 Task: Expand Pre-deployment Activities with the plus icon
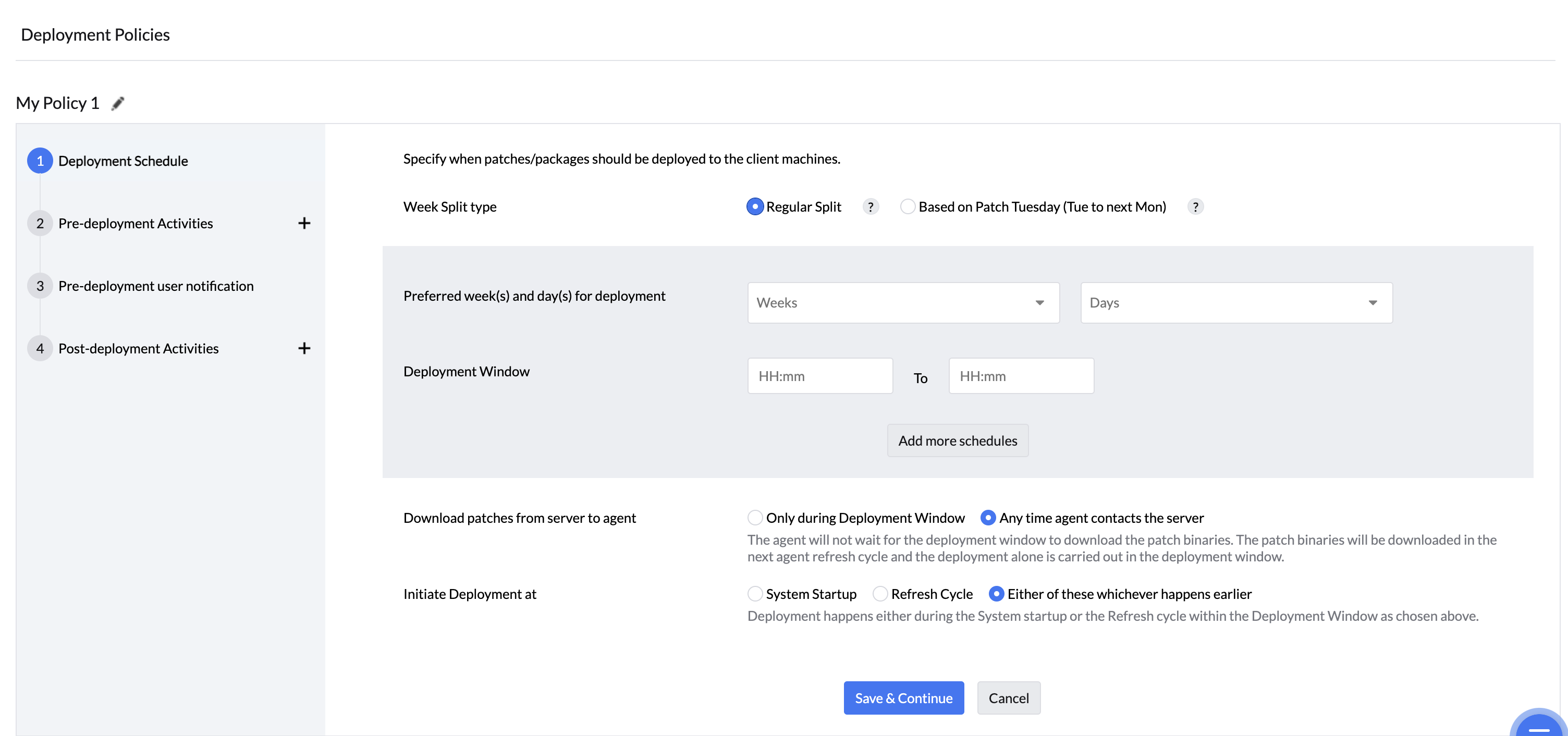pyautogui.click(x=304, y=224)
